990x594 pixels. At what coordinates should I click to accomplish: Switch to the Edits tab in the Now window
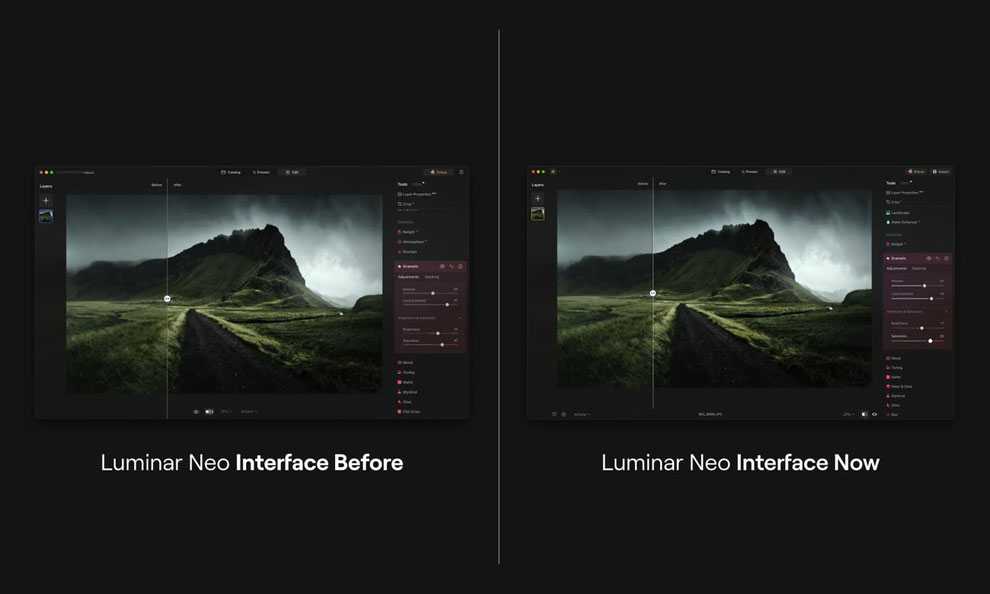tap(905, 182)
